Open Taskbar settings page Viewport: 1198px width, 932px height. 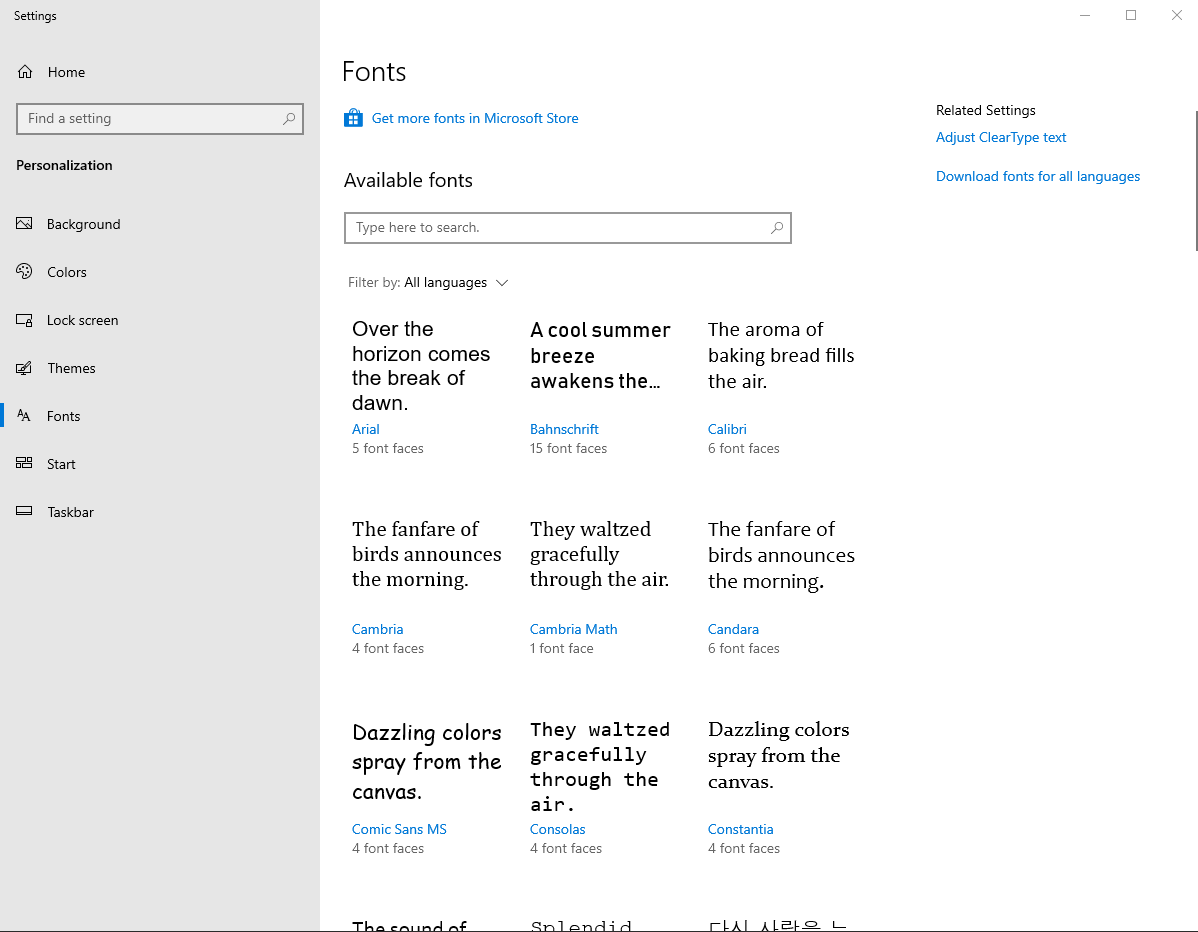70,513
